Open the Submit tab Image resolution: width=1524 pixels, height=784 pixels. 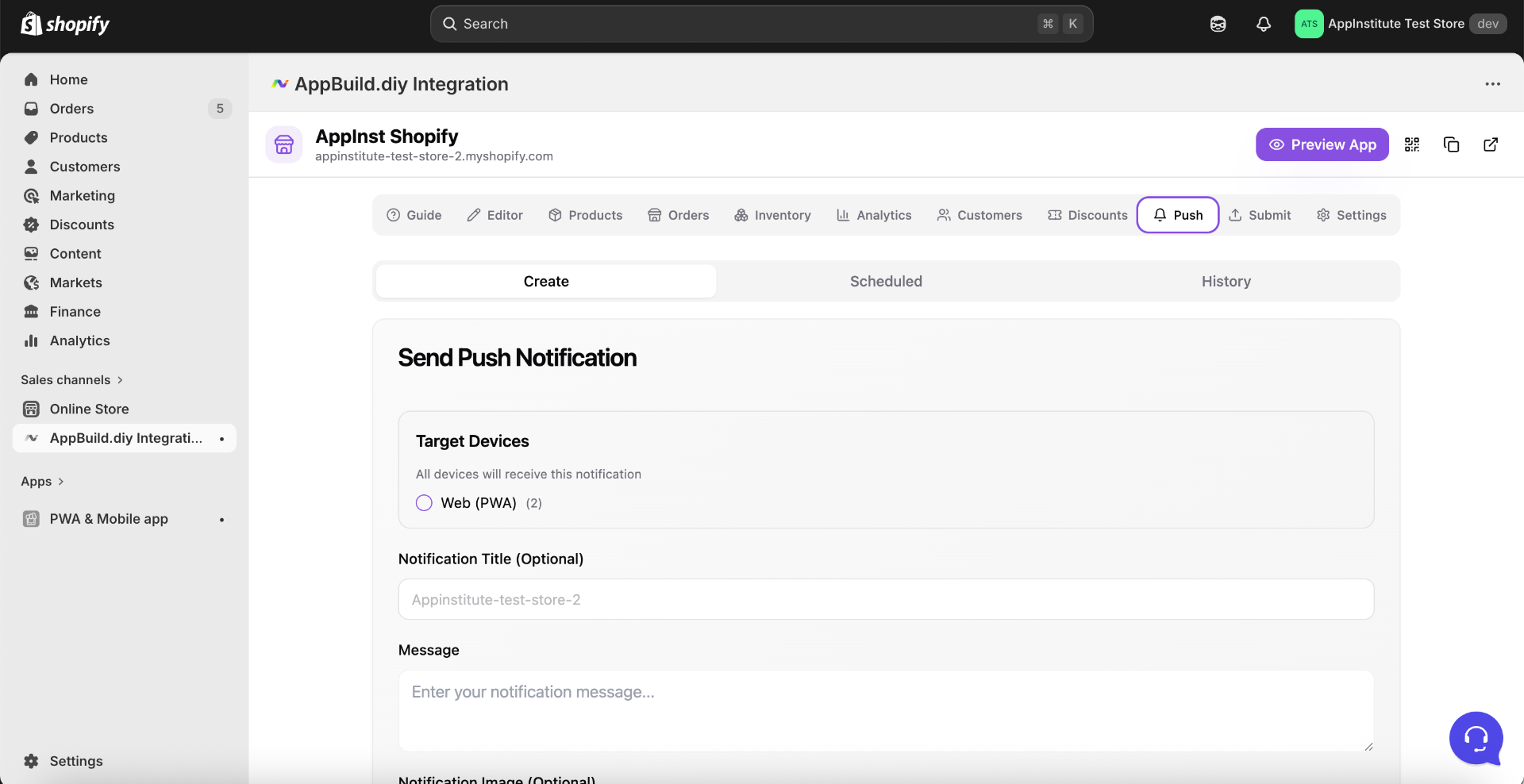point(1260,215)
